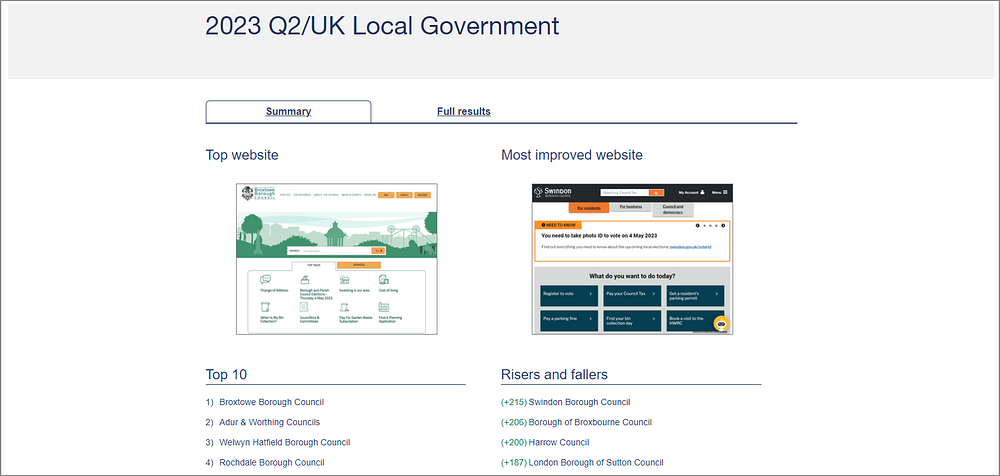Click the Most improved website heading
1000x476 pixels.
point(572,155)
